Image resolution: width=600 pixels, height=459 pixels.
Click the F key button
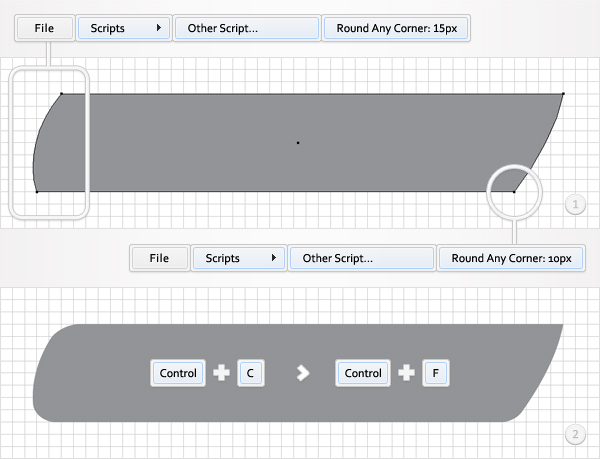coord(435,373)
